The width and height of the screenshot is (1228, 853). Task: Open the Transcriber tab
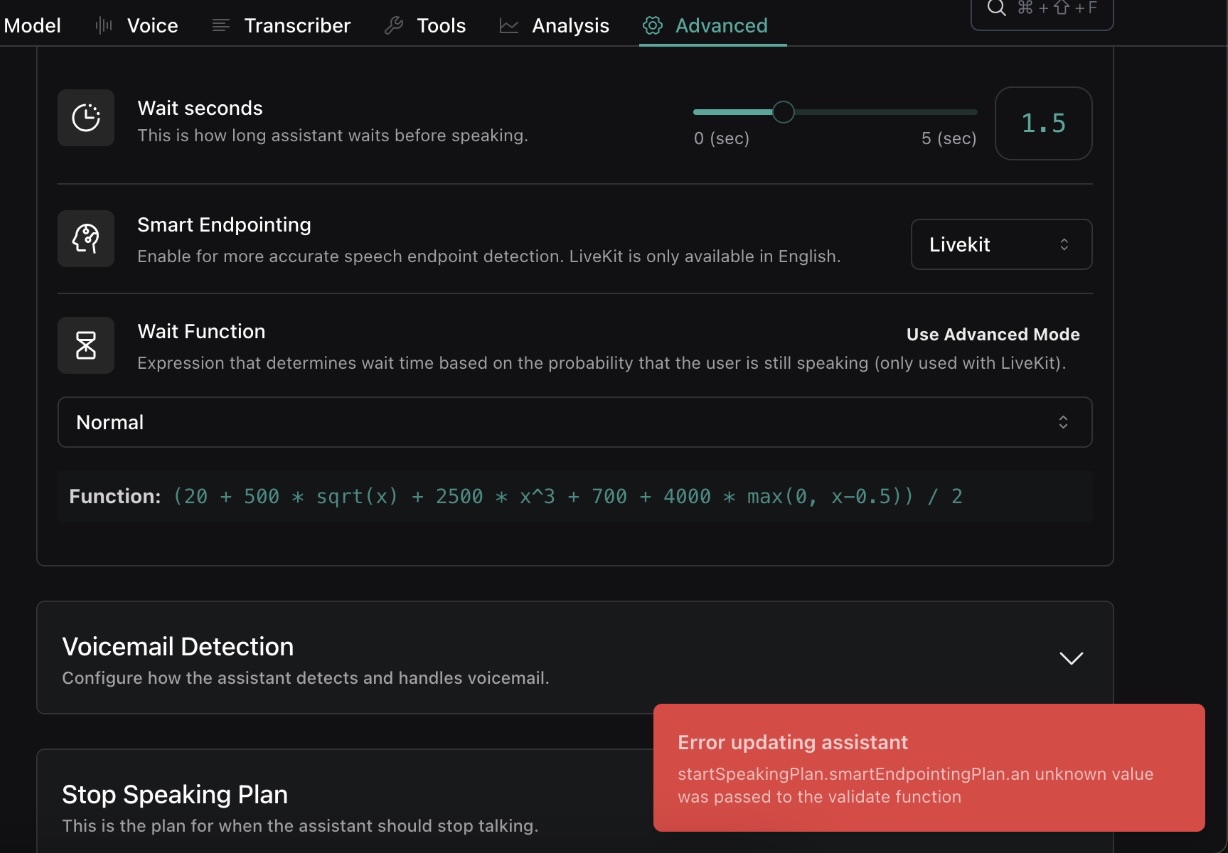(297, 26)
